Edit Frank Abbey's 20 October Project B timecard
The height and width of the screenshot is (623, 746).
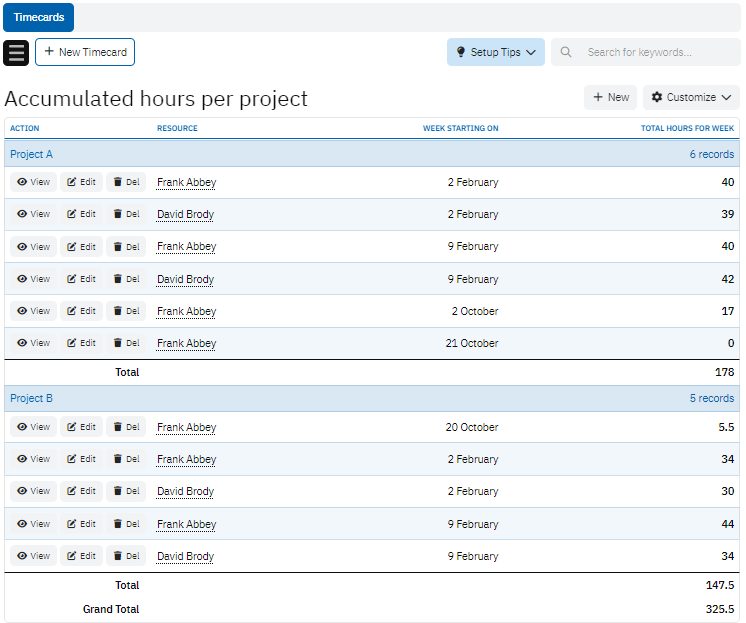(81, 427)
